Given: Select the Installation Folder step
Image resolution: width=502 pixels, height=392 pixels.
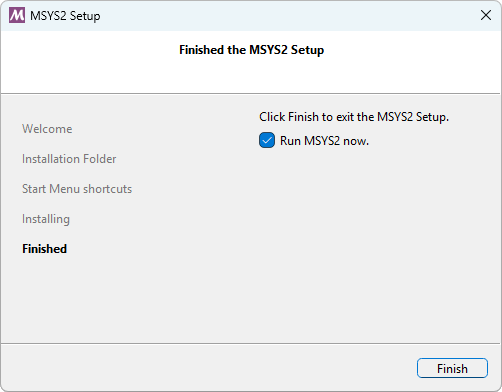Looking at the screenshot, I should tap(69, 159).
